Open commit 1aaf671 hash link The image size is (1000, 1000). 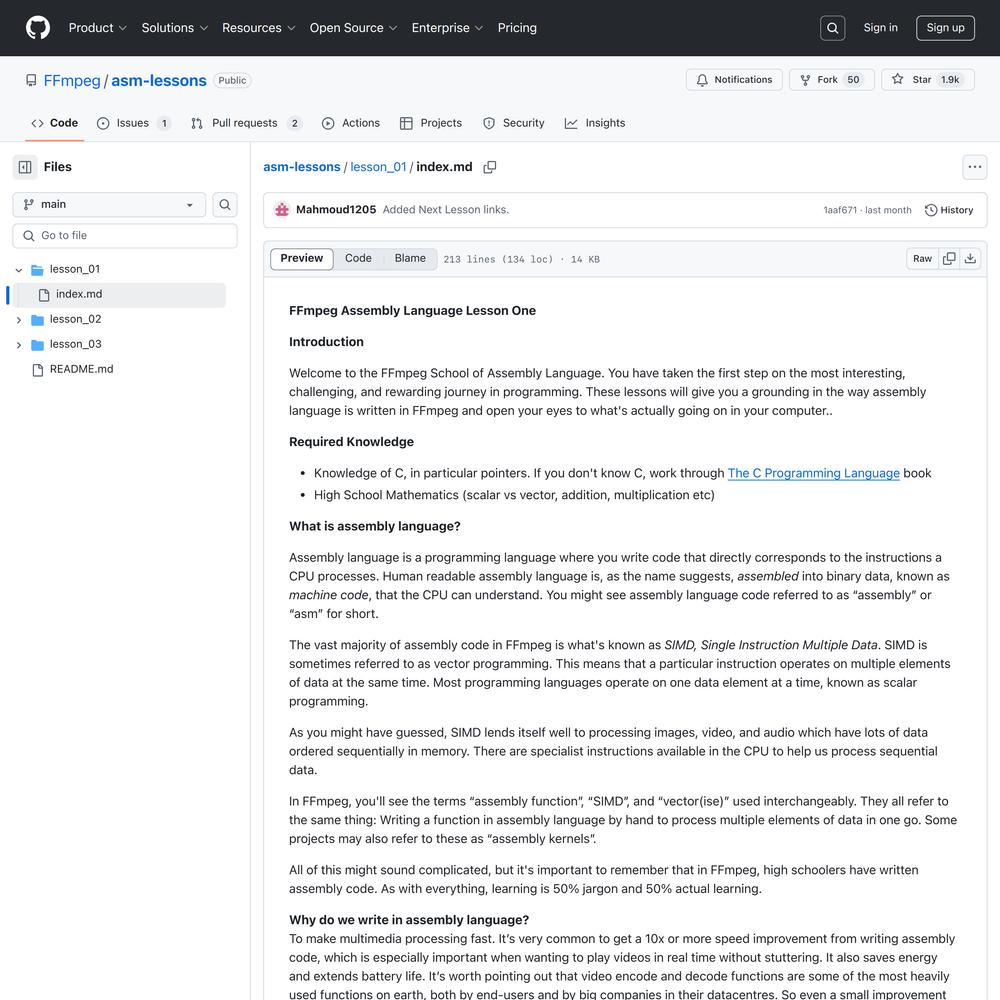840,210
